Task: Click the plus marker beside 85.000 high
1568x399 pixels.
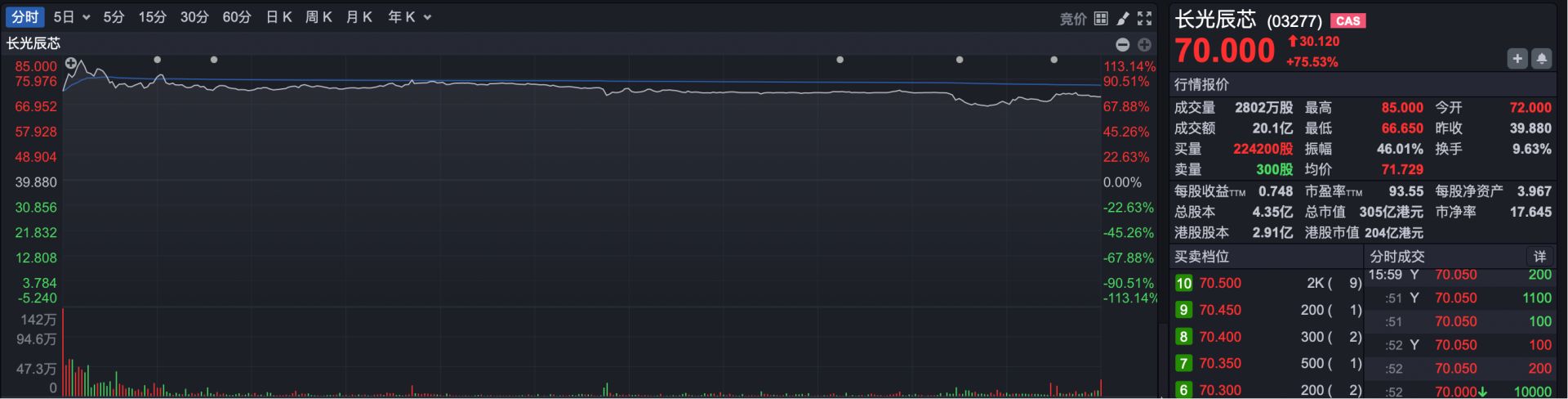Action: [71, 63]
